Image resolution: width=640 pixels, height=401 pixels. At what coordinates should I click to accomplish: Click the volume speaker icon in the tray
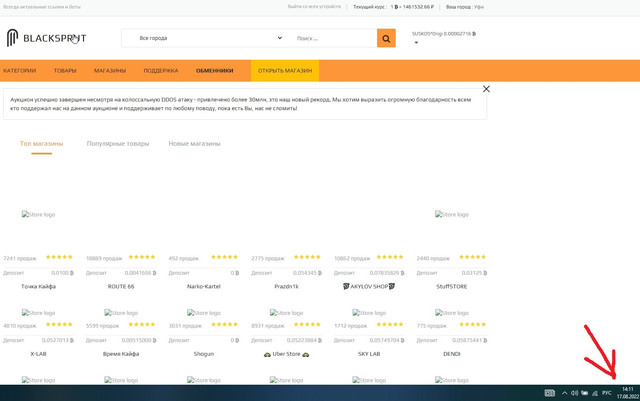coord(574,393)
